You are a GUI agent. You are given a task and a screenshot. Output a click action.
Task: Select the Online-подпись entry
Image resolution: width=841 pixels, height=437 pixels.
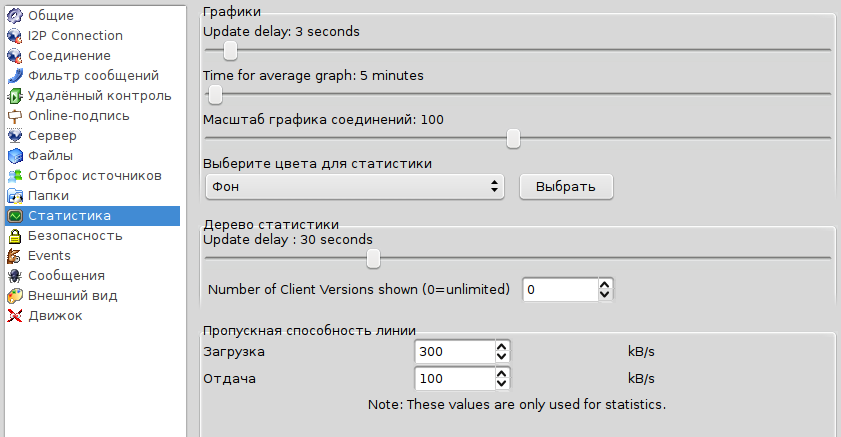[92, 116]
